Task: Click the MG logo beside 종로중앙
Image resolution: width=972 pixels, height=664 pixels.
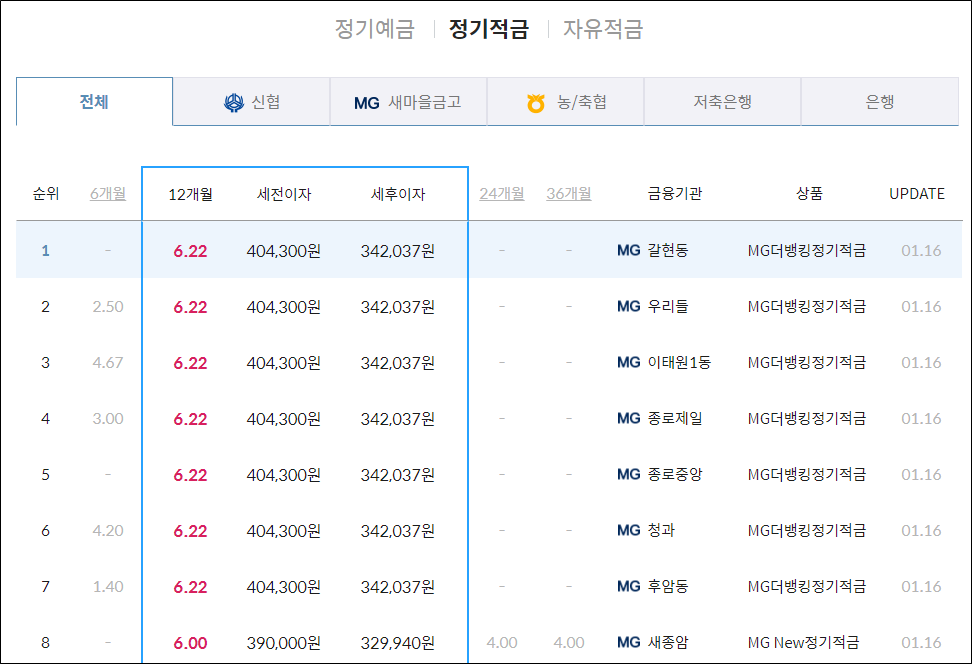Action: pyautogui.click(x=629, y=474)
